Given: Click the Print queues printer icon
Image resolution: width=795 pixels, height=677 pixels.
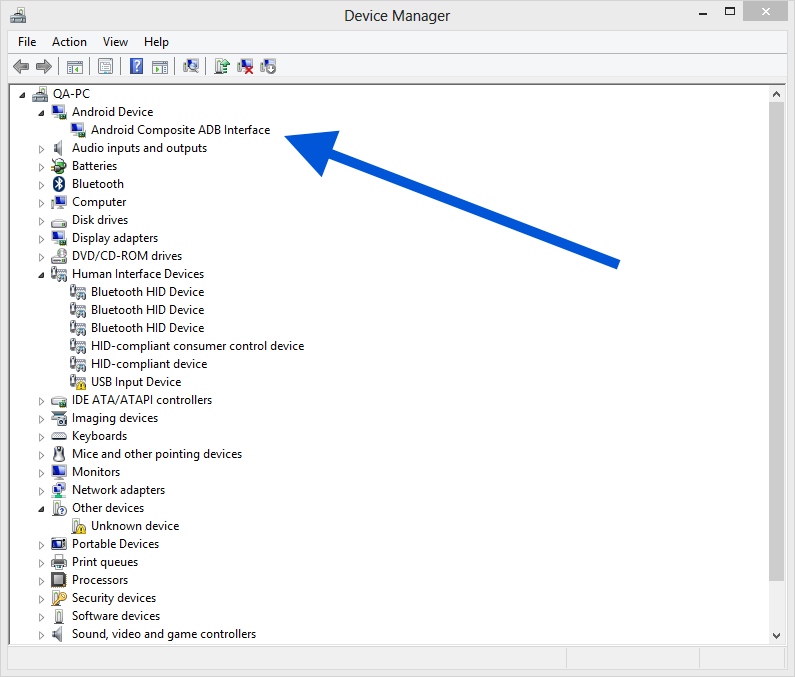Looking at the screenshot, I should pos(59,562).
